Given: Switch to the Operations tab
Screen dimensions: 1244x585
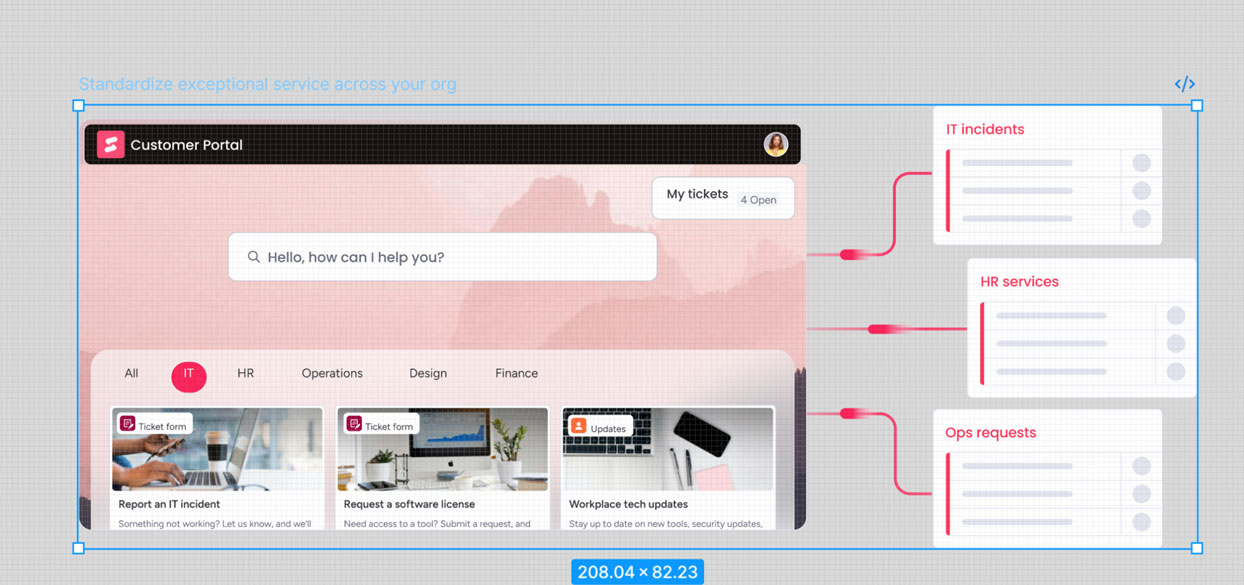Looking at the screenshot, I should [332, 373].
